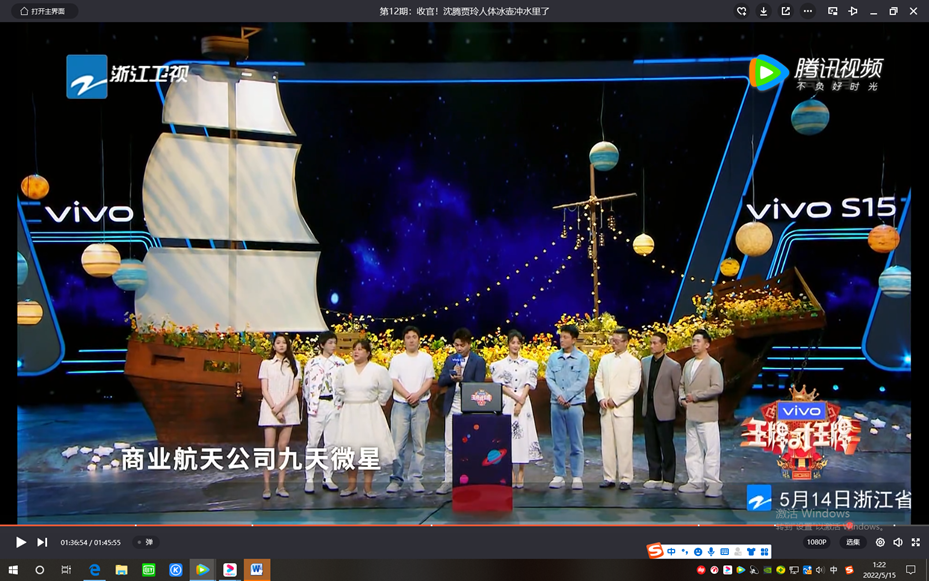Open the main interface home button

42,11
